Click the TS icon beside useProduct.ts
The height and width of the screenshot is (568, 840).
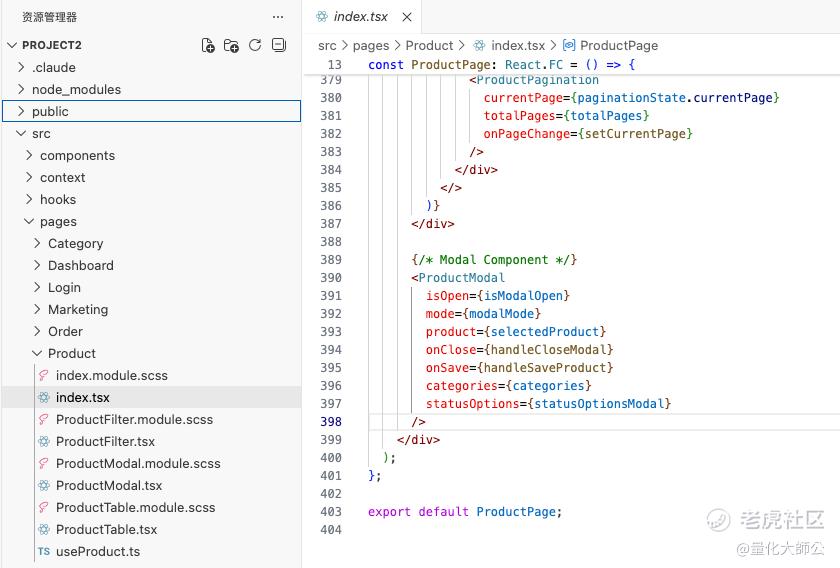[44, 551]
